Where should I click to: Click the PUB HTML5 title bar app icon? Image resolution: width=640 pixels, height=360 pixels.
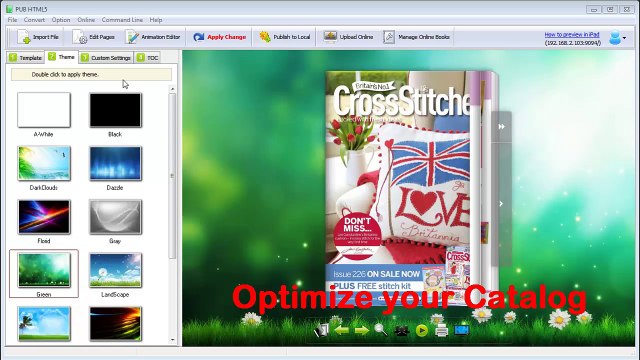tap(9, 9)
